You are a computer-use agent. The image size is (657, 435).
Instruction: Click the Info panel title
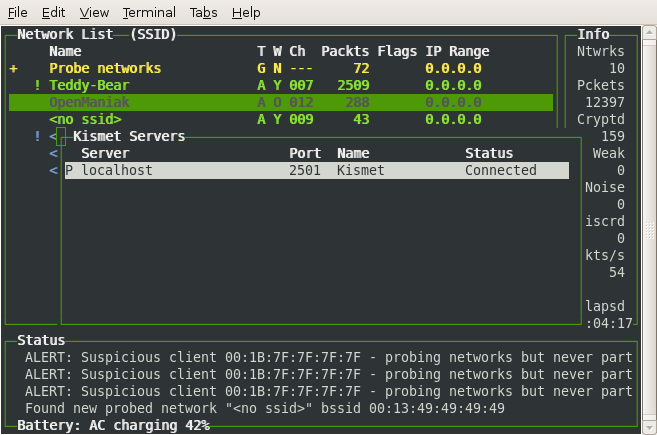pyautogui.click(x=593, y=34)
